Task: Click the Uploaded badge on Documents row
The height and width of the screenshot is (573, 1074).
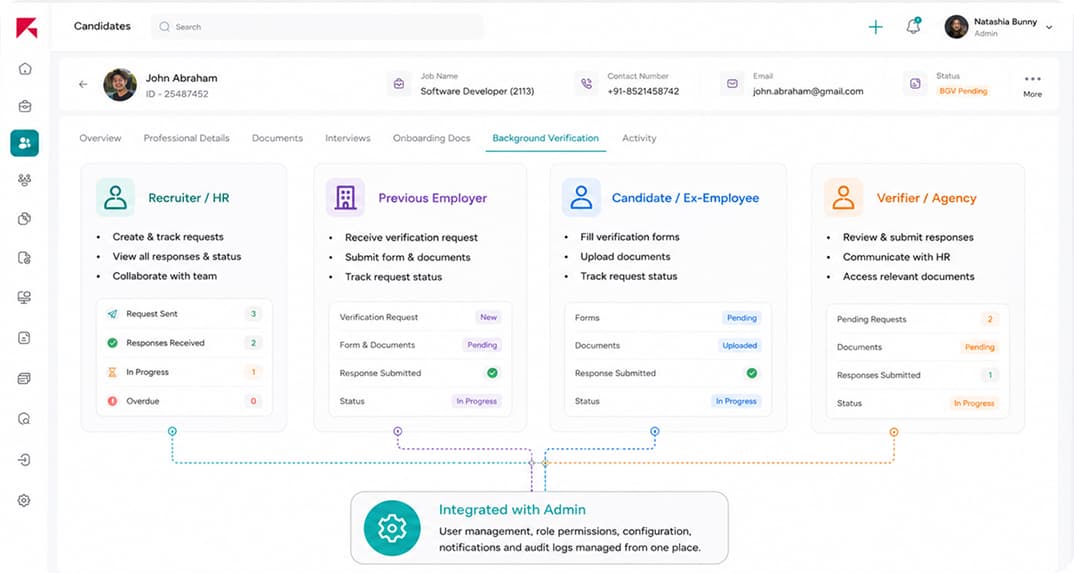Action: 740,346
